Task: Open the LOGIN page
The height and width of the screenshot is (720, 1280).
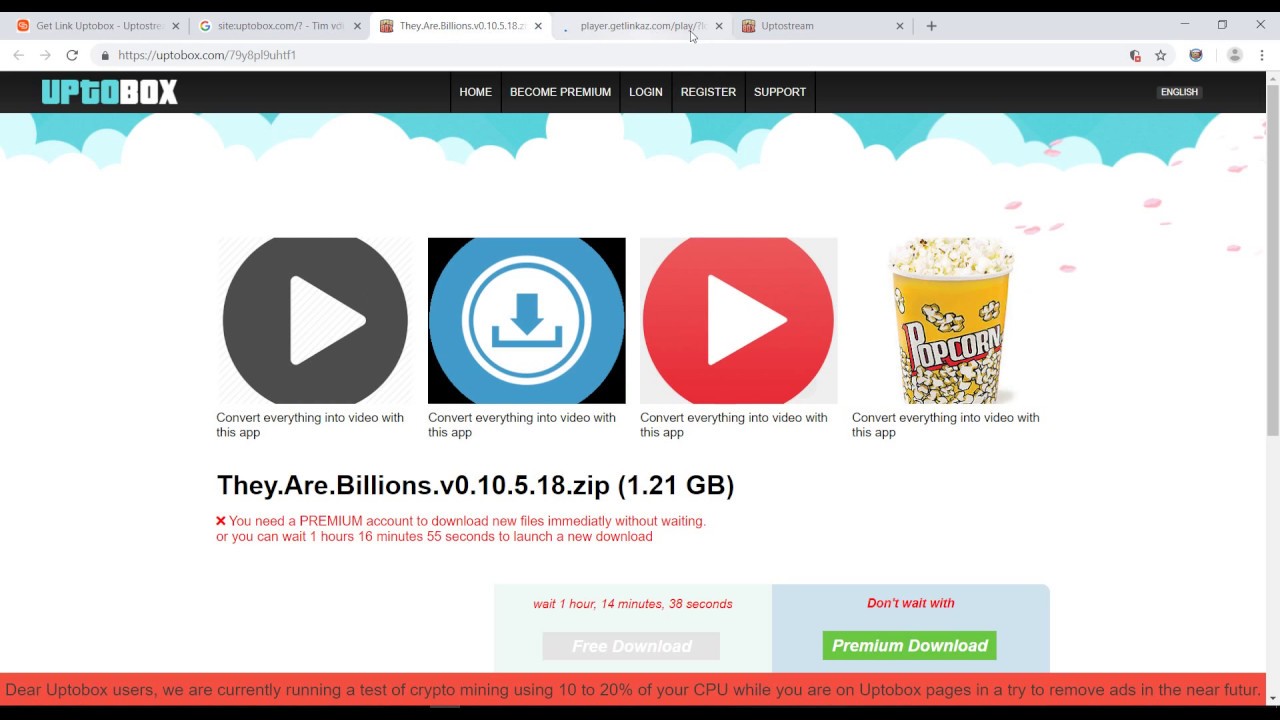Action: pyautogui.click(x=645, y=92)
